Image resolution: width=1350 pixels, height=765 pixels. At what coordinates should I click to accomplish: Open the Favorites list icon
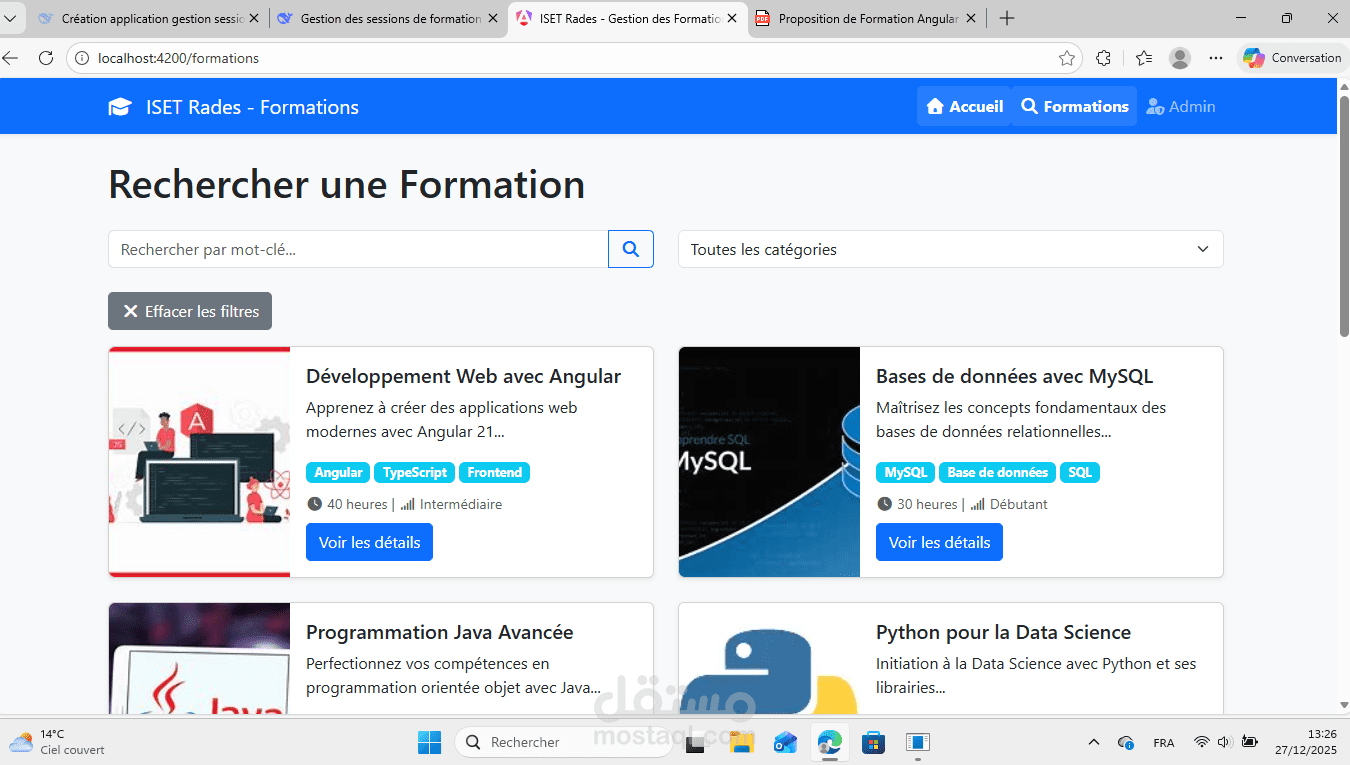[x=1144, y=58]
